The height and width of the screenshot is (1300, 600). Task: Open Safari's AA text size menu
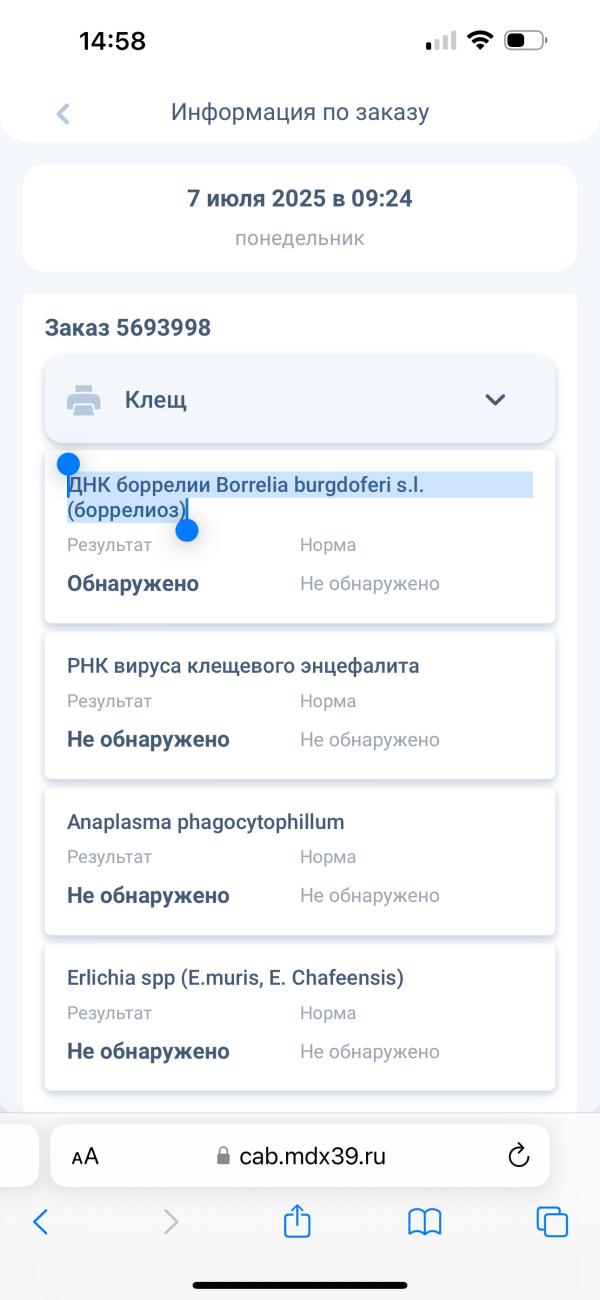(x=85, y=1156)
